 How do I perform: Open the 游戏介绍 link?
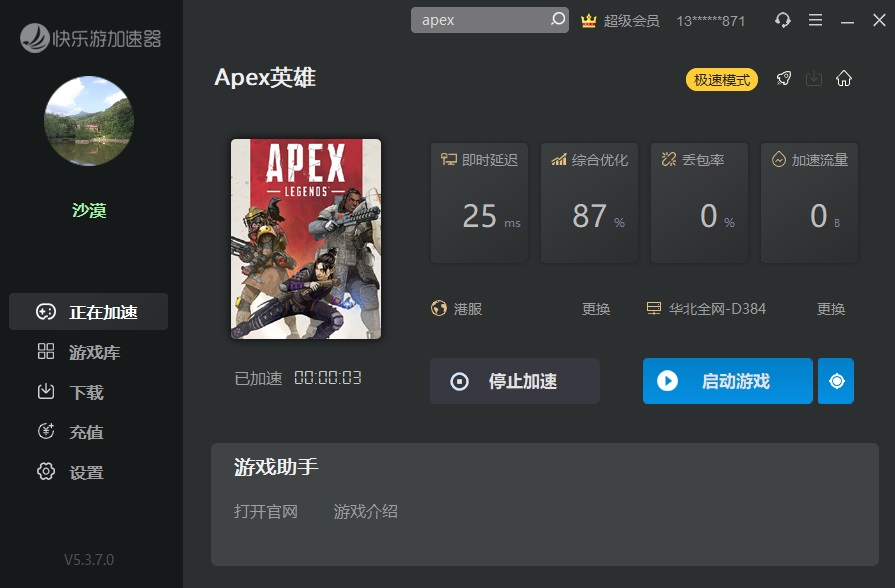tap(366, 511)
